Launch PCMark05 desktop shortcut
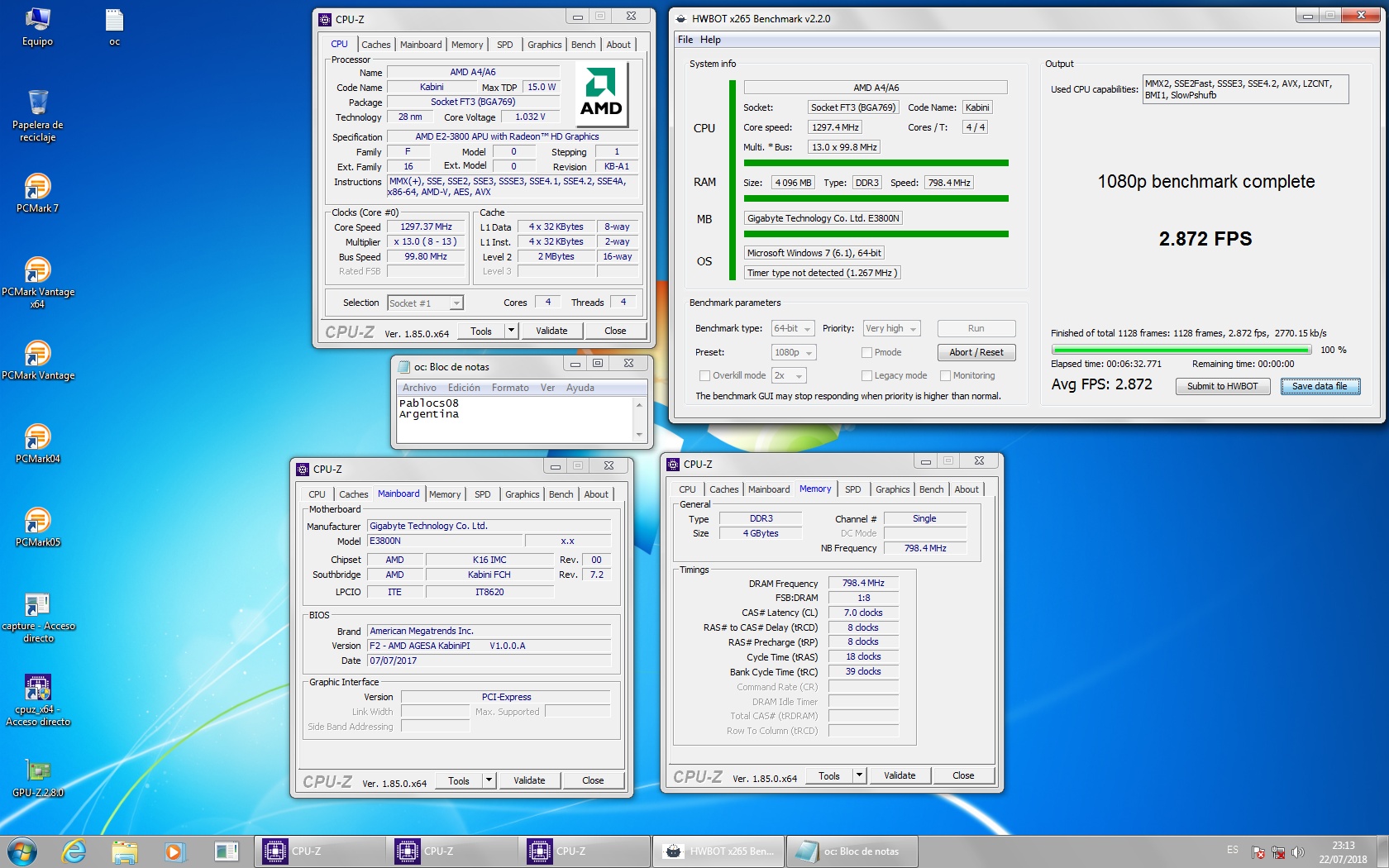This screenshot has width=1389, height=868. point(37,527)
